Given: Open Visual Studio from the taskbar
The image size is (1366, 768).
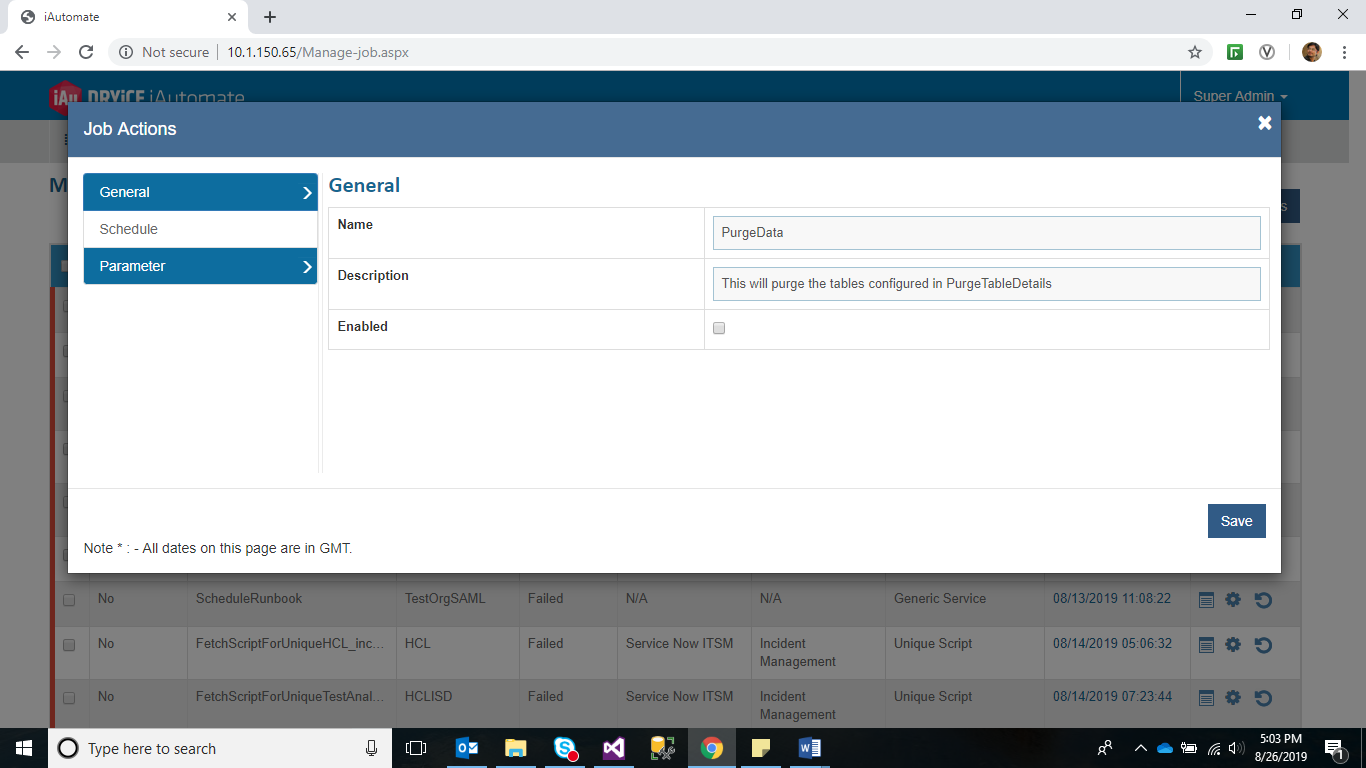Looking at the screenshot, I should (x=614, y=748).
